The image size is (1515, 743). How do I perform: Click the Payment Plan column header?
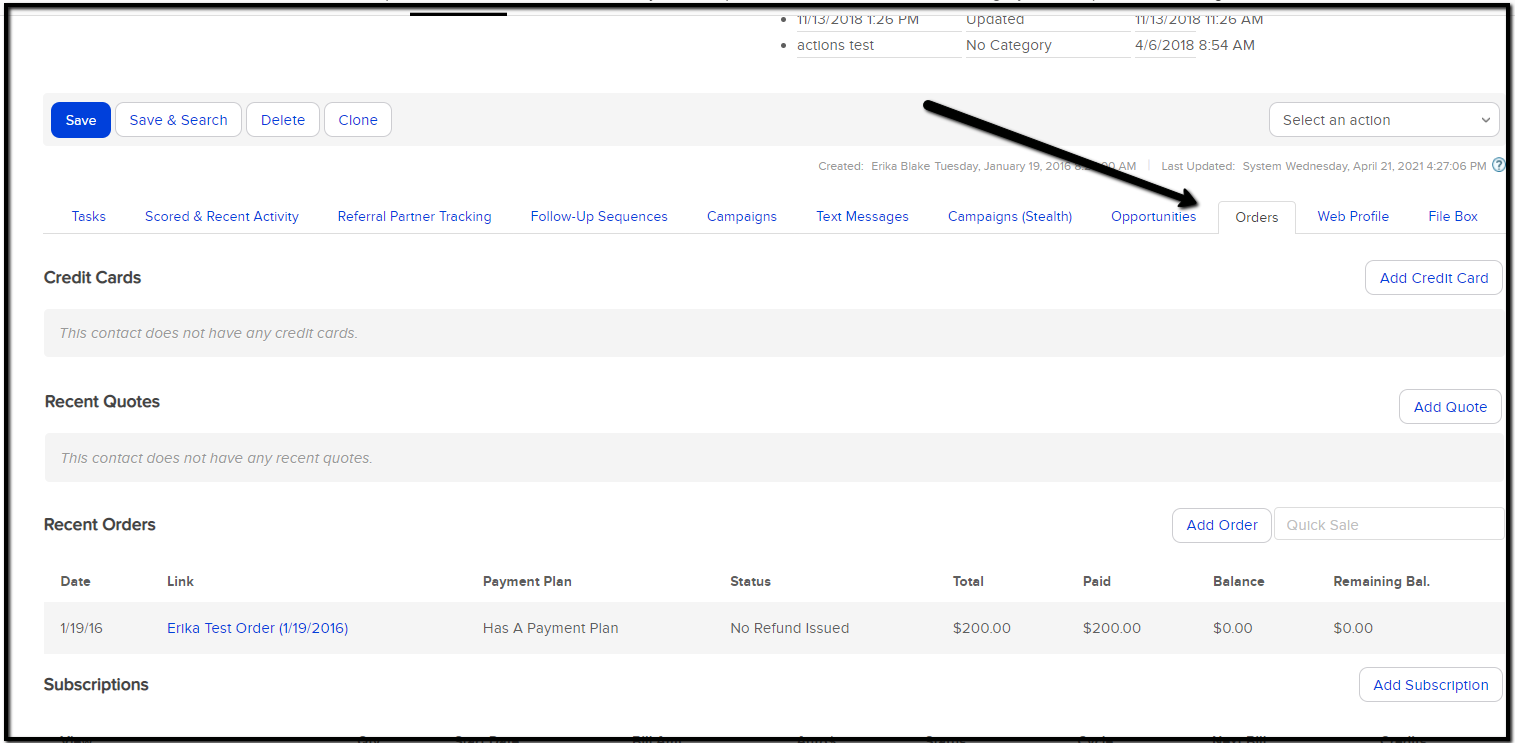coord(527,581)
